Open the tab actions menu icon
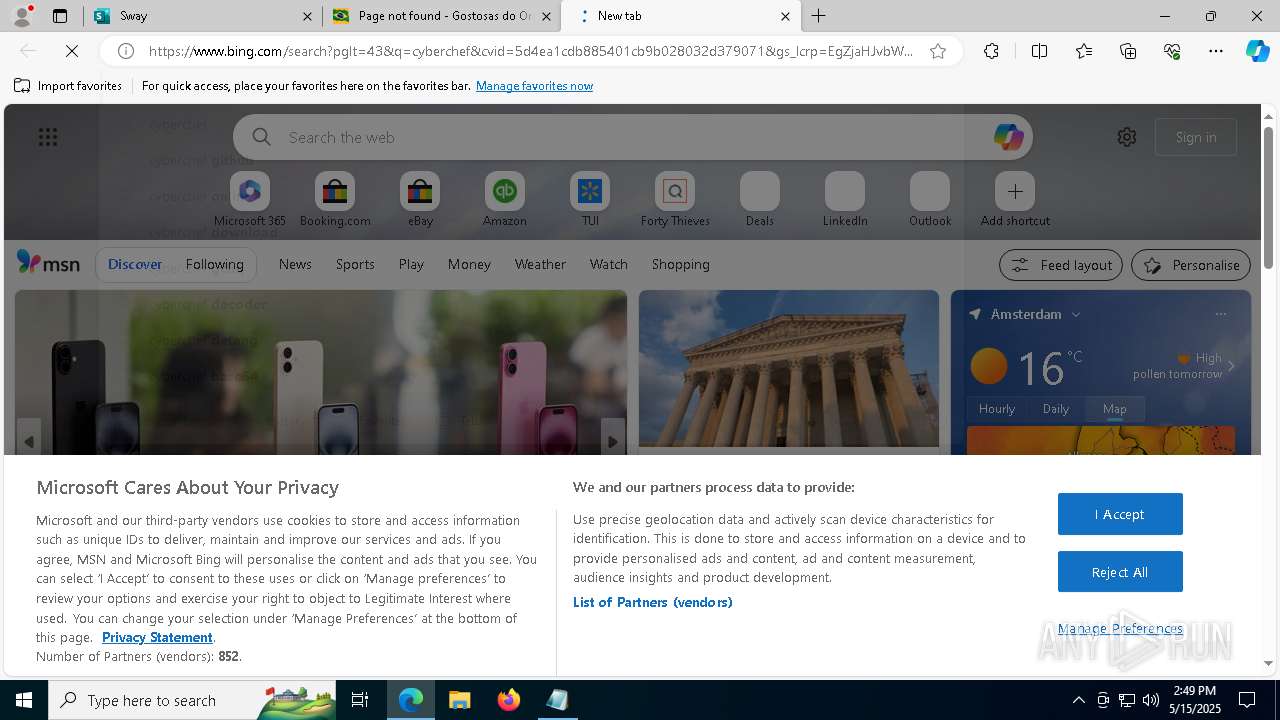1280x720 pixels. (x=60, y=16)
